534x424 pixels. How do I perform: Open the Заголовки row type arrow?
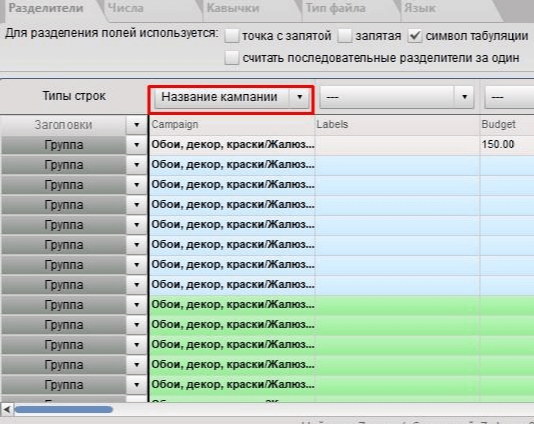[137, 125]
